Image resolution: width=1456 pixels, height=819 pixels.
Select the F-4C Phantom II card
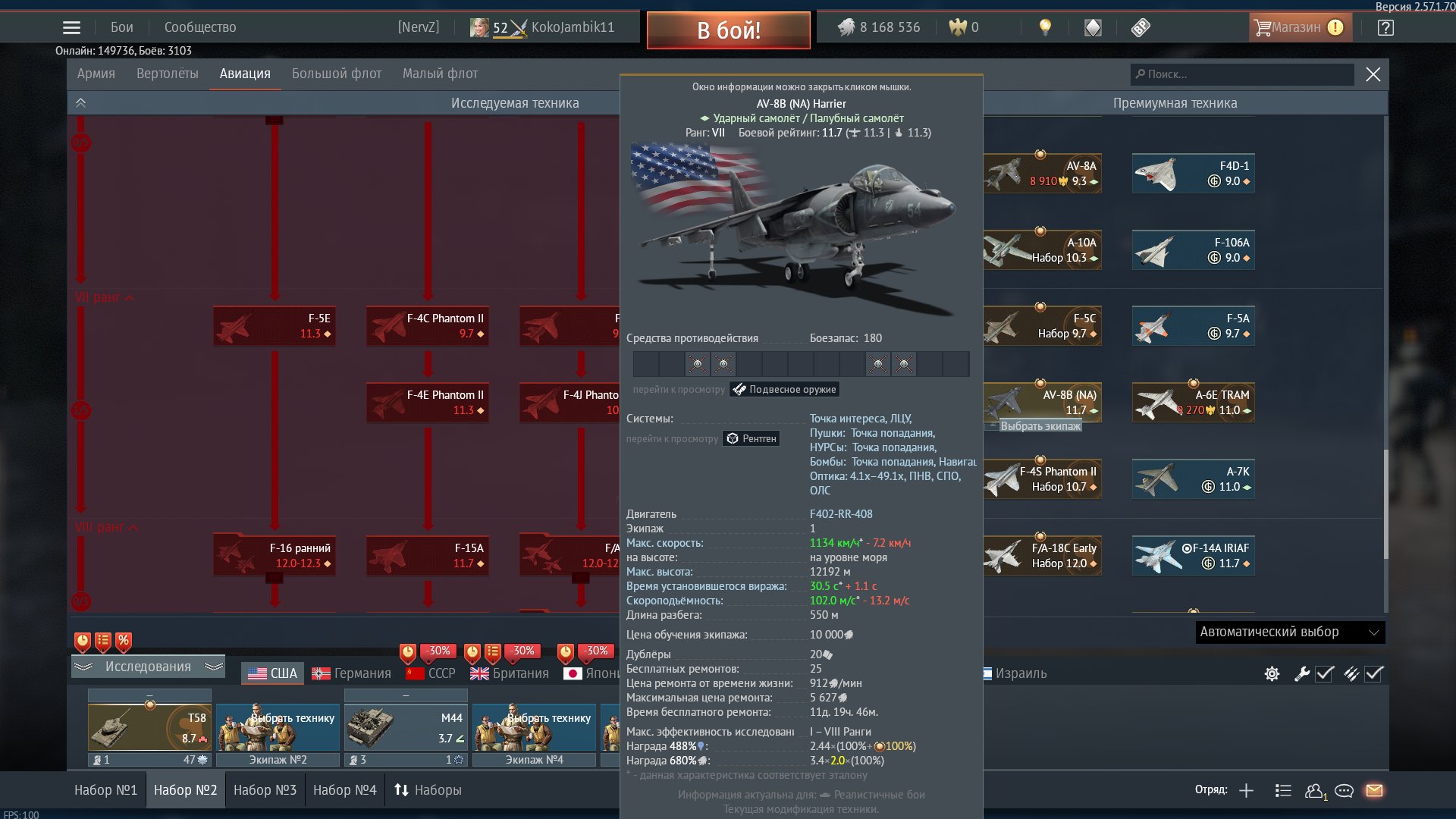(x=428, y=326)
